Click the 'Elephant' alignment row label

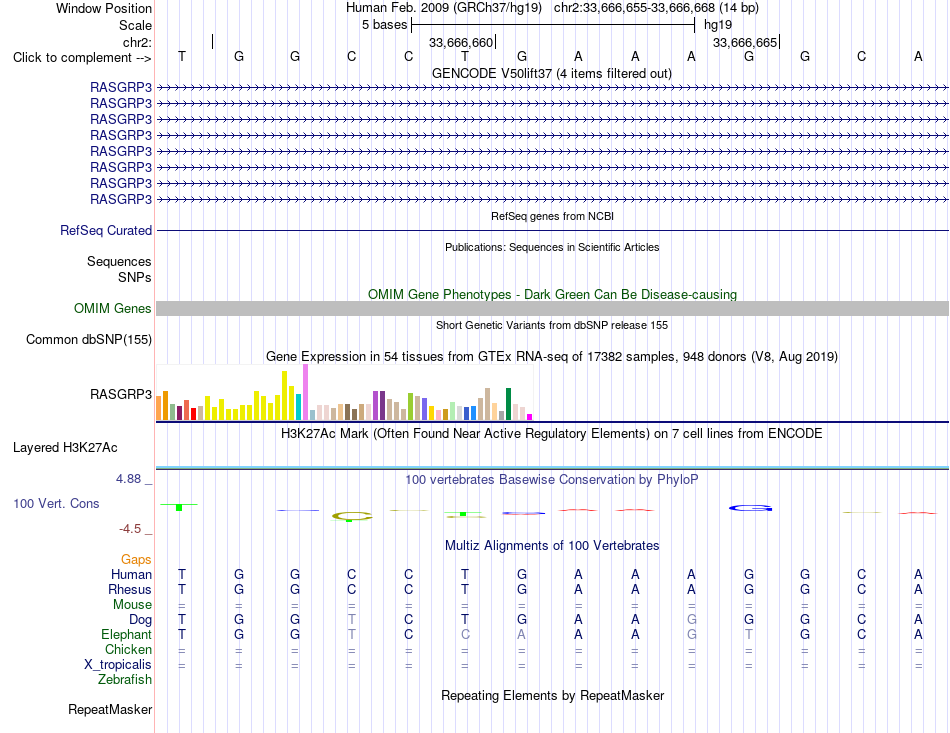click(x=126, y=634)
